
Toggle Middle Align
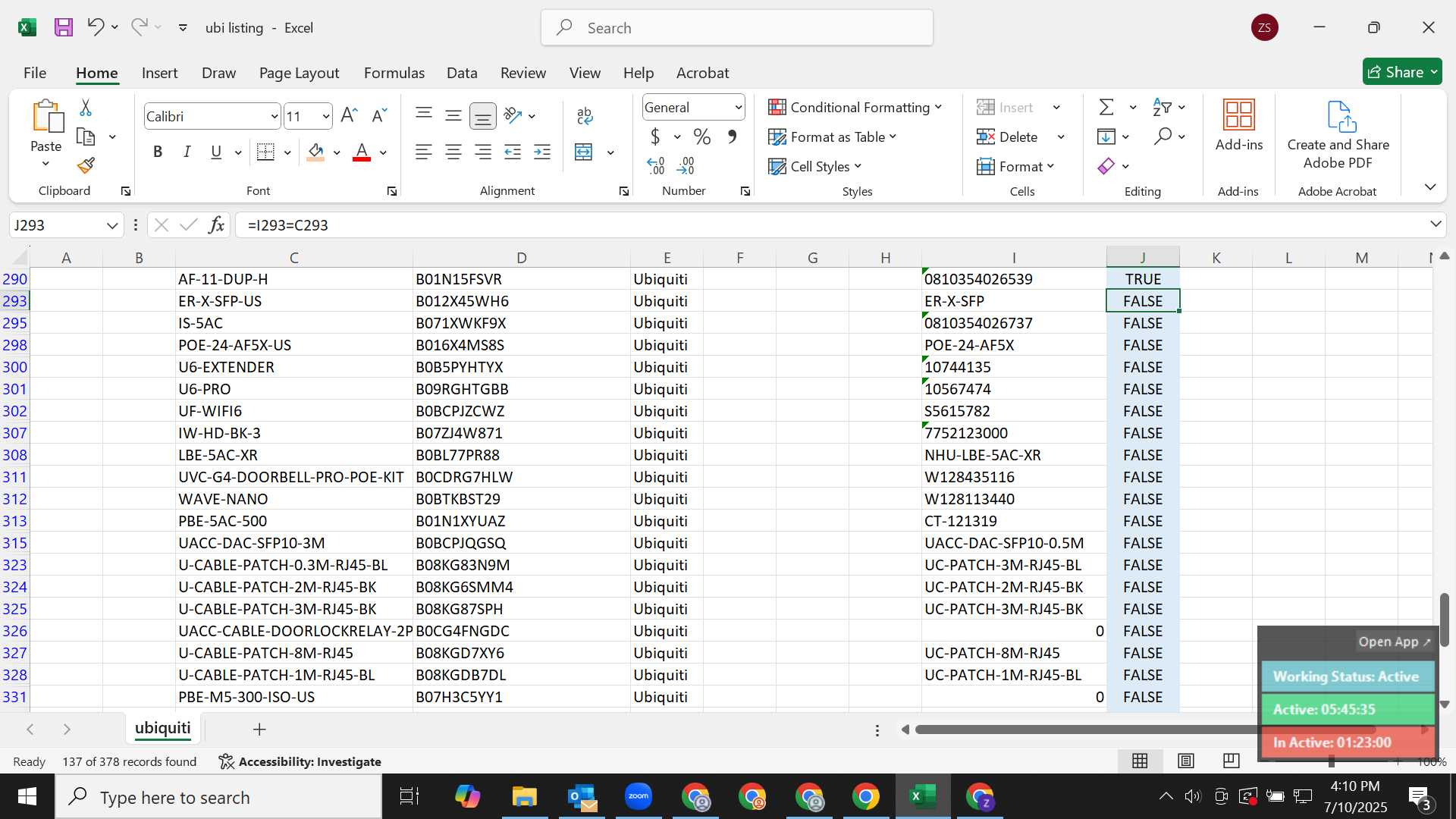[453, 115]
